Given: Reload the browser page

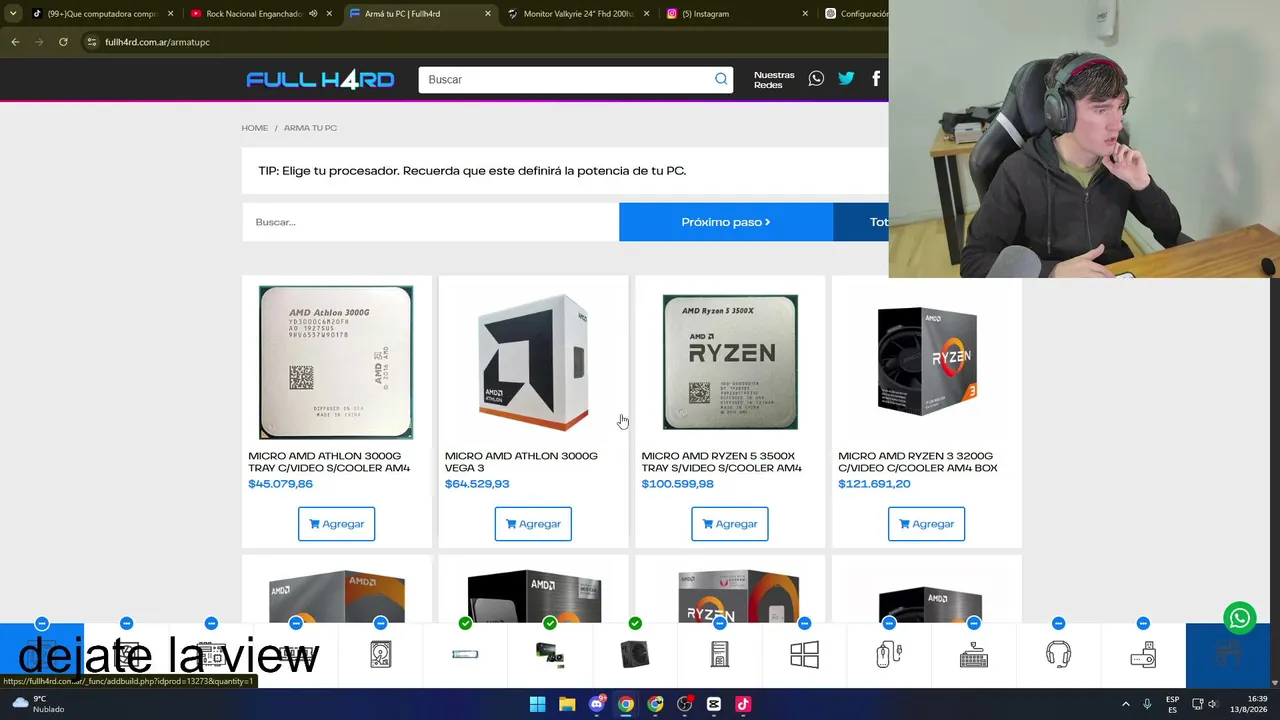Looking at the screenshot, I should (x=63, y=42).
